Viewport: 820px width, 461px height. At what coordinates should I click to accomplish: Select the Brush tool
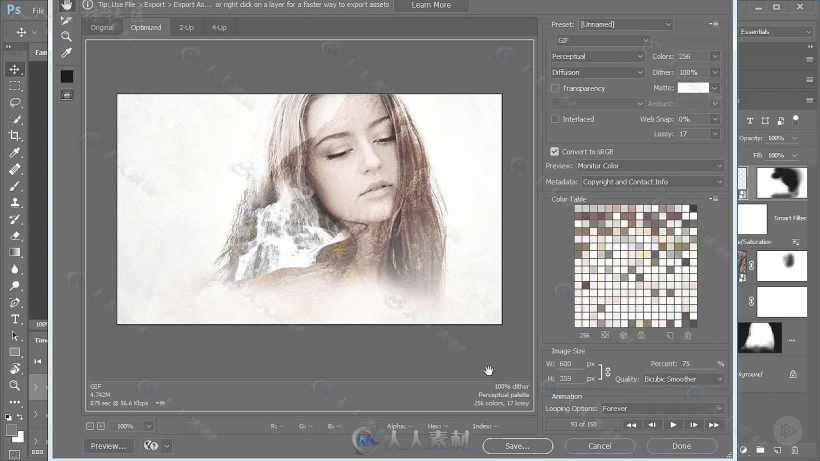(15, 186)
